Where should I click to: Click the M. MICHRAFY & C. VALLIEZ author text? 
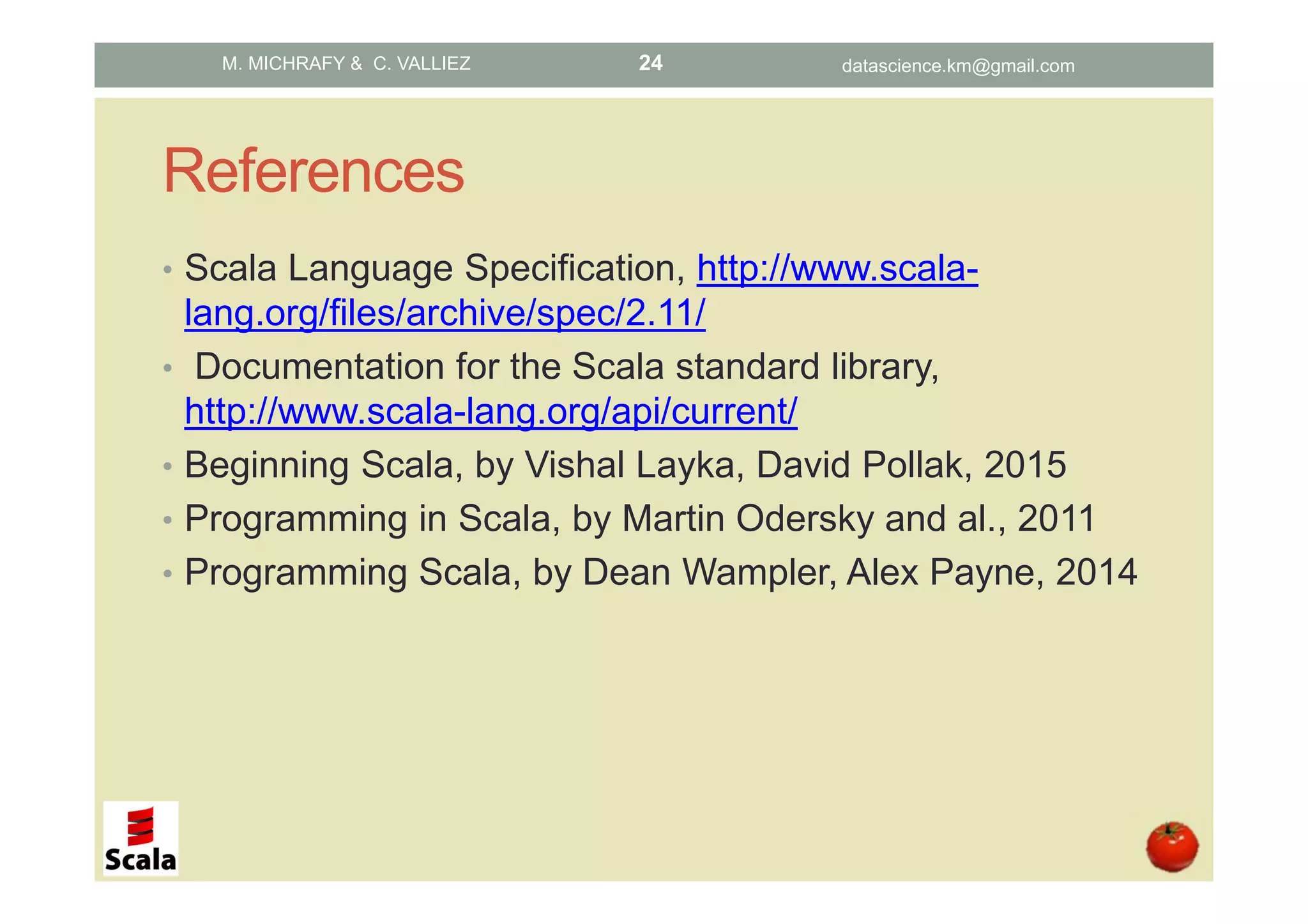tap(346, 64)
